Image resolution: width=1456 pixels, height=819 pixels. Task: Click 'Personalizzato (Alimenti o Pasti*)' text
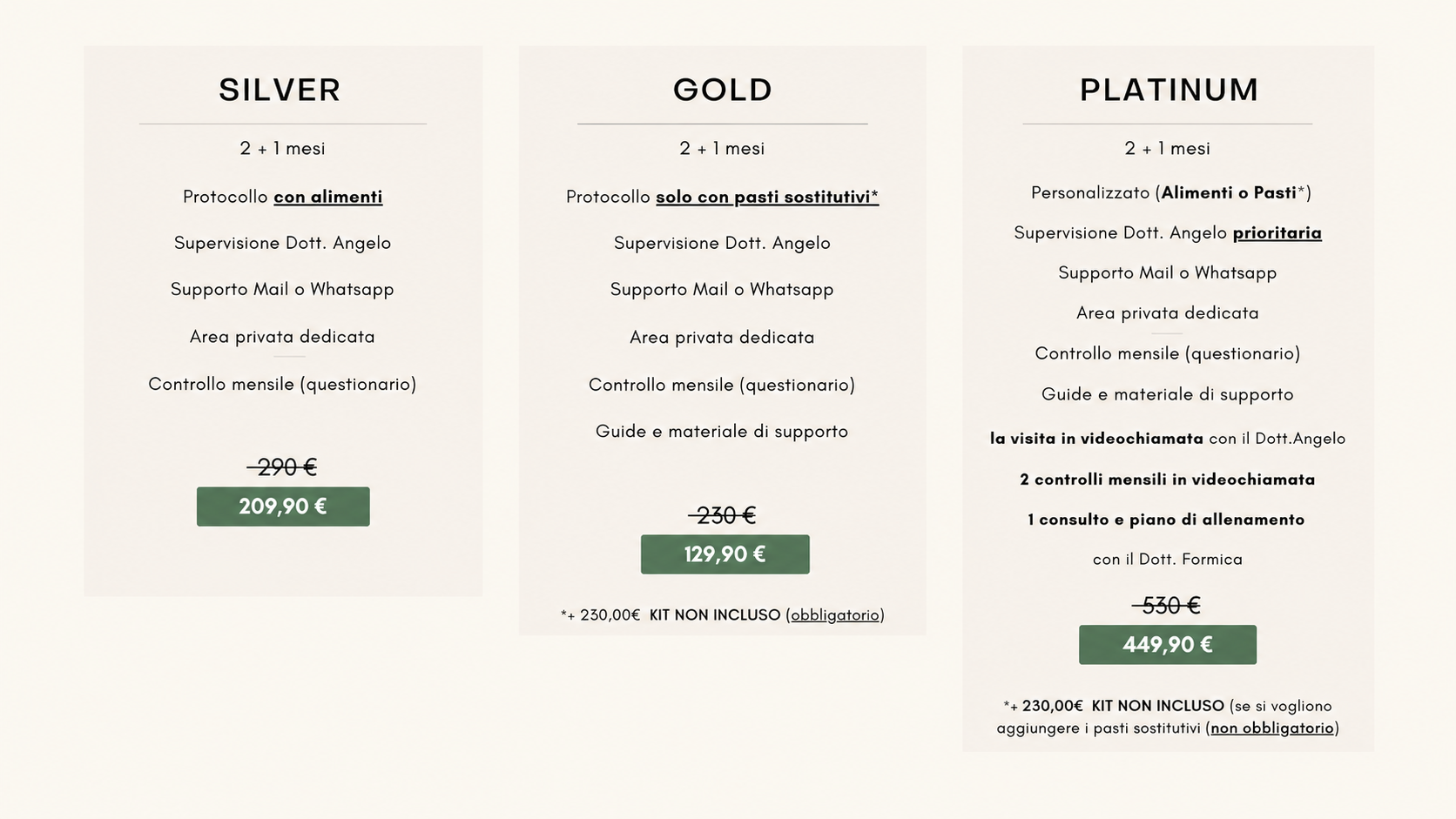coord(1171,192)
